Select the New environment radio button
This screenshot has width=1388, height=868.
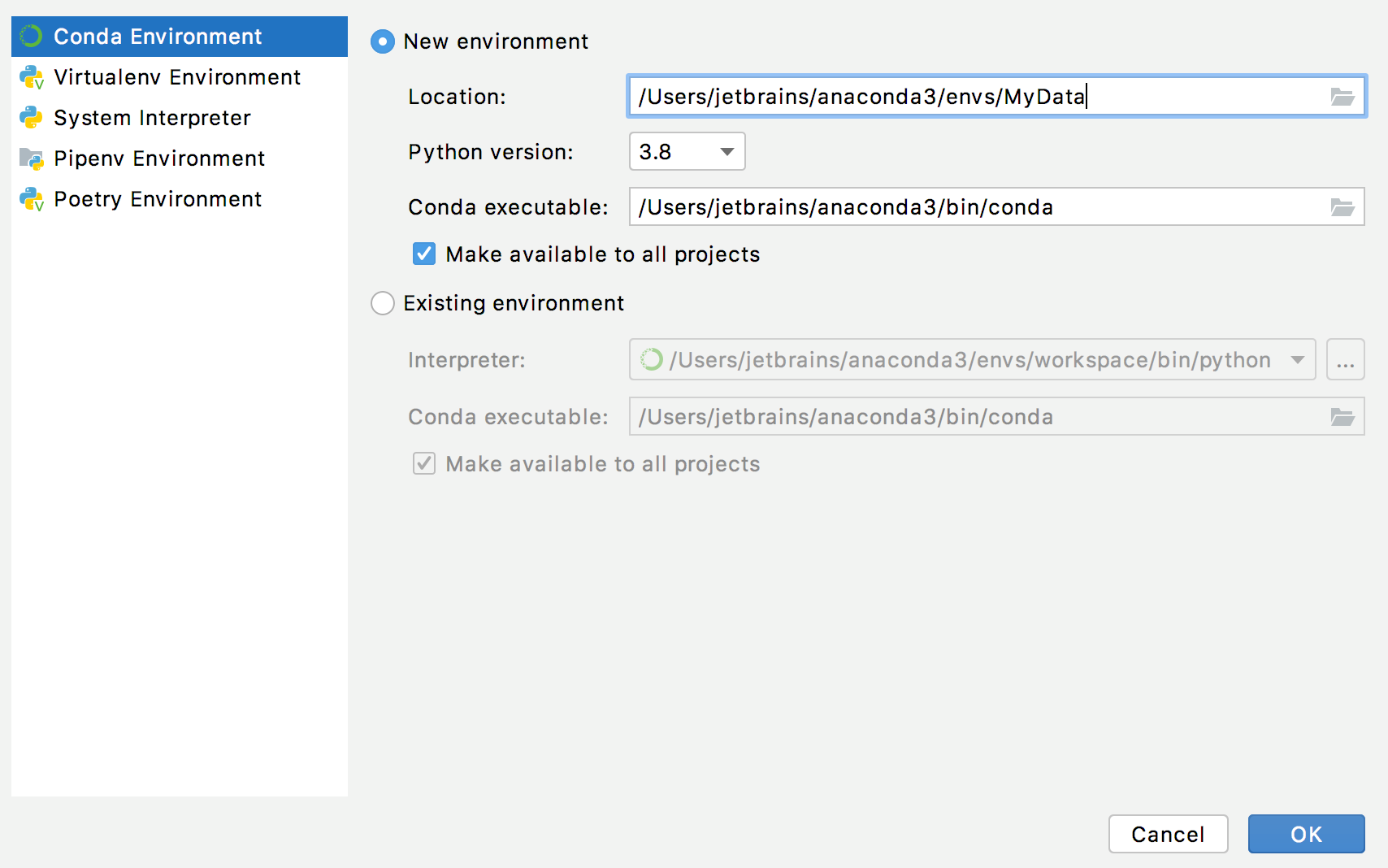382,41
